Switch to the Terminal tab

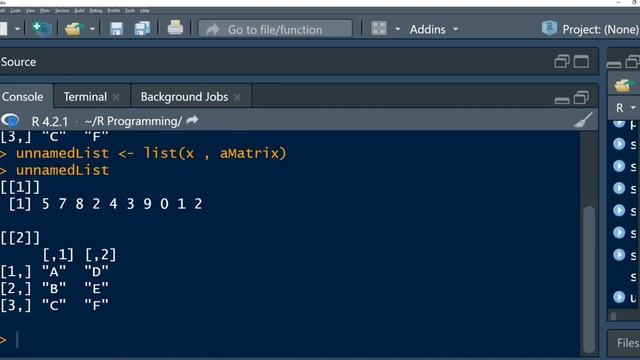pos(85,97)
